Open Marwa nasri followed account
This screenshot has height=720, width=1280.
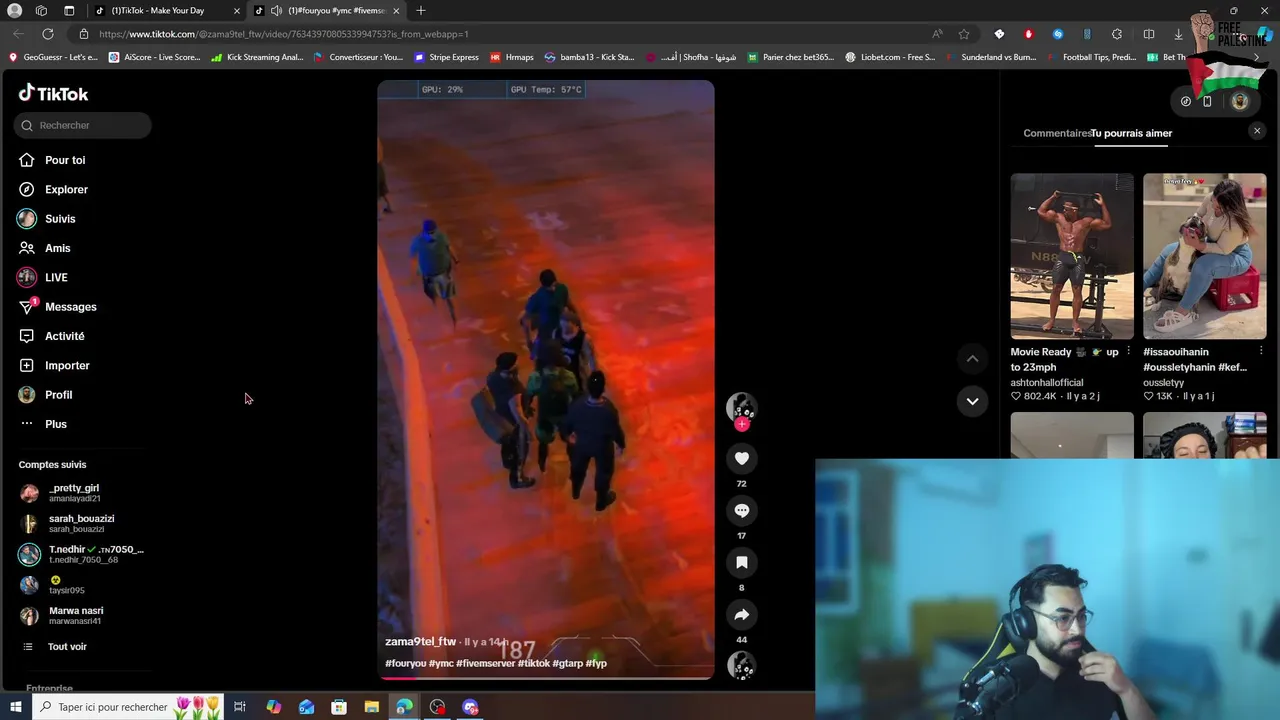76,616
